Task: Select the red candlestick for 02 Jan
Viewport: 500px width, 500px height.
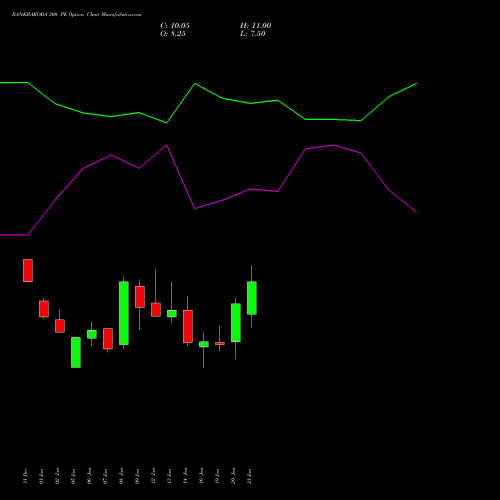Action: point(60,326)
